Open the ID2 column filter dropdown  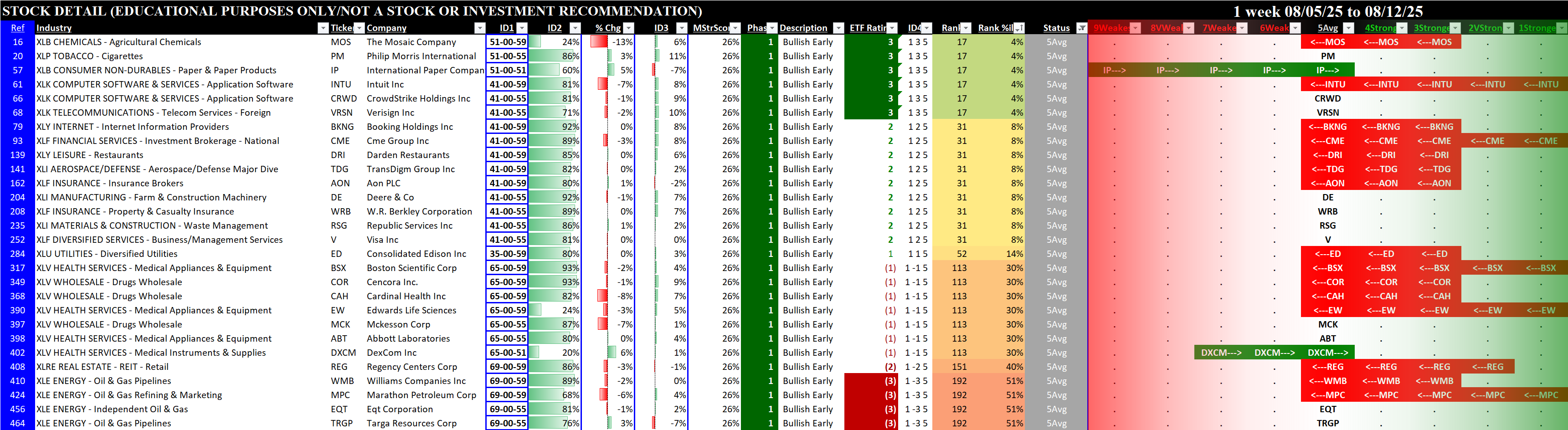point(575,28)
